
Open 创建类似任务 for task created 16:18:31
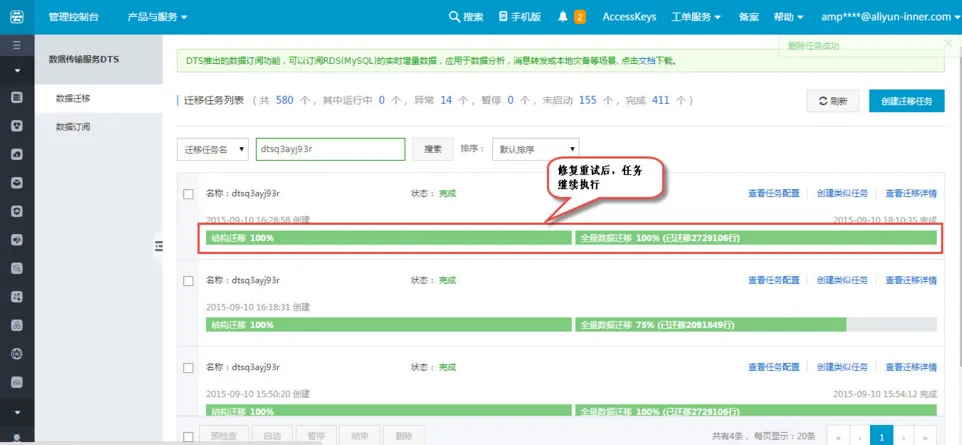point(842,280)
